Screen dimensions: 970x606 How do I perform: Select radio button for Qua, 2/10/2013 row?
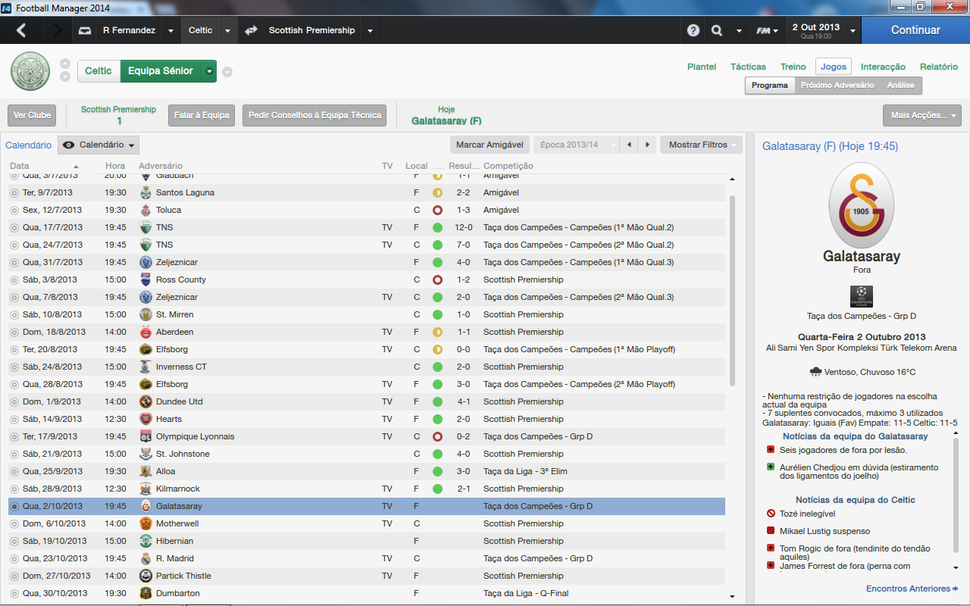pos(14,506)
